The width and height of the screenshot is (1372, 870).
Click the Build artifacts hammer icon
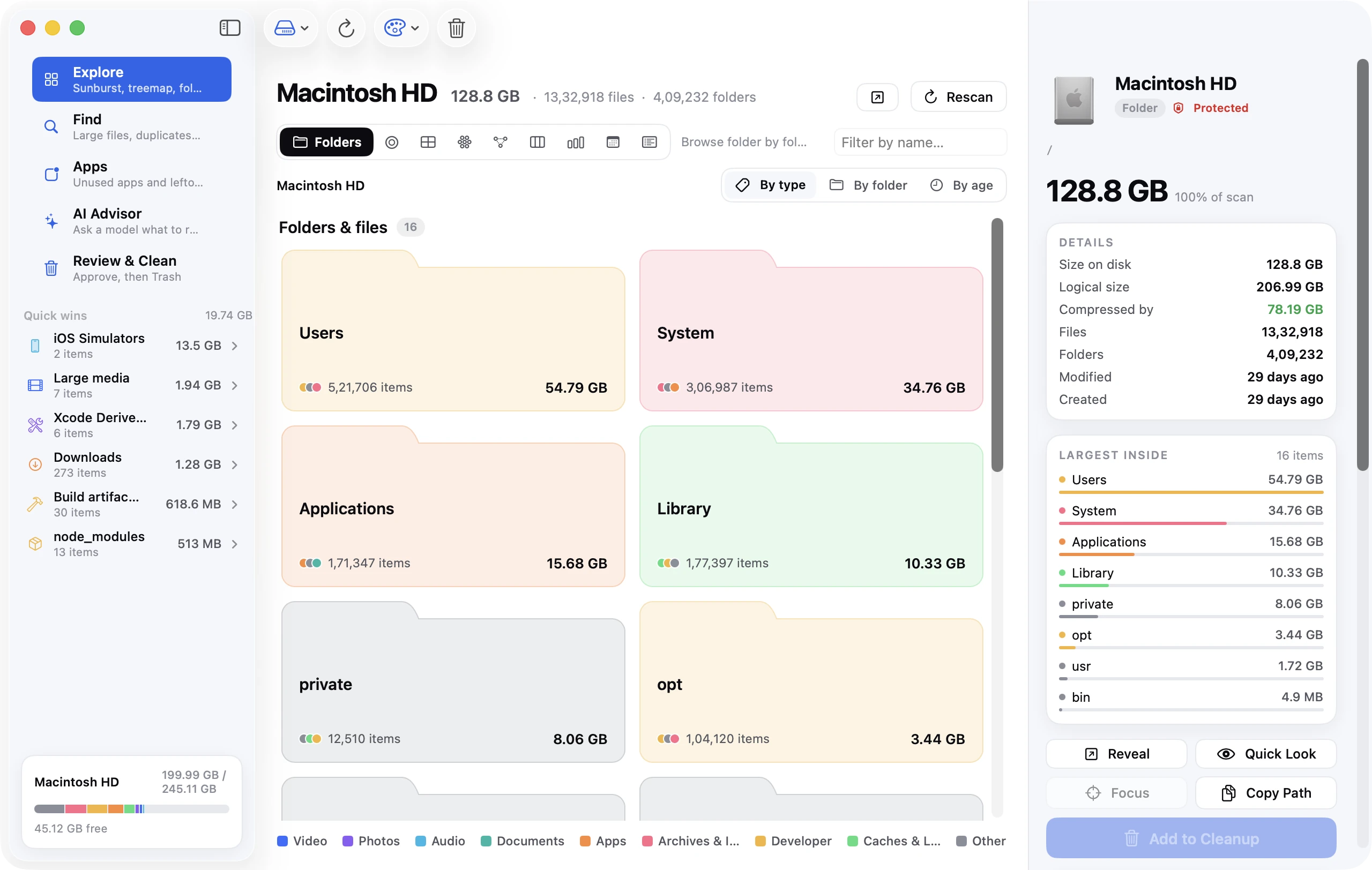click(35, 505)
